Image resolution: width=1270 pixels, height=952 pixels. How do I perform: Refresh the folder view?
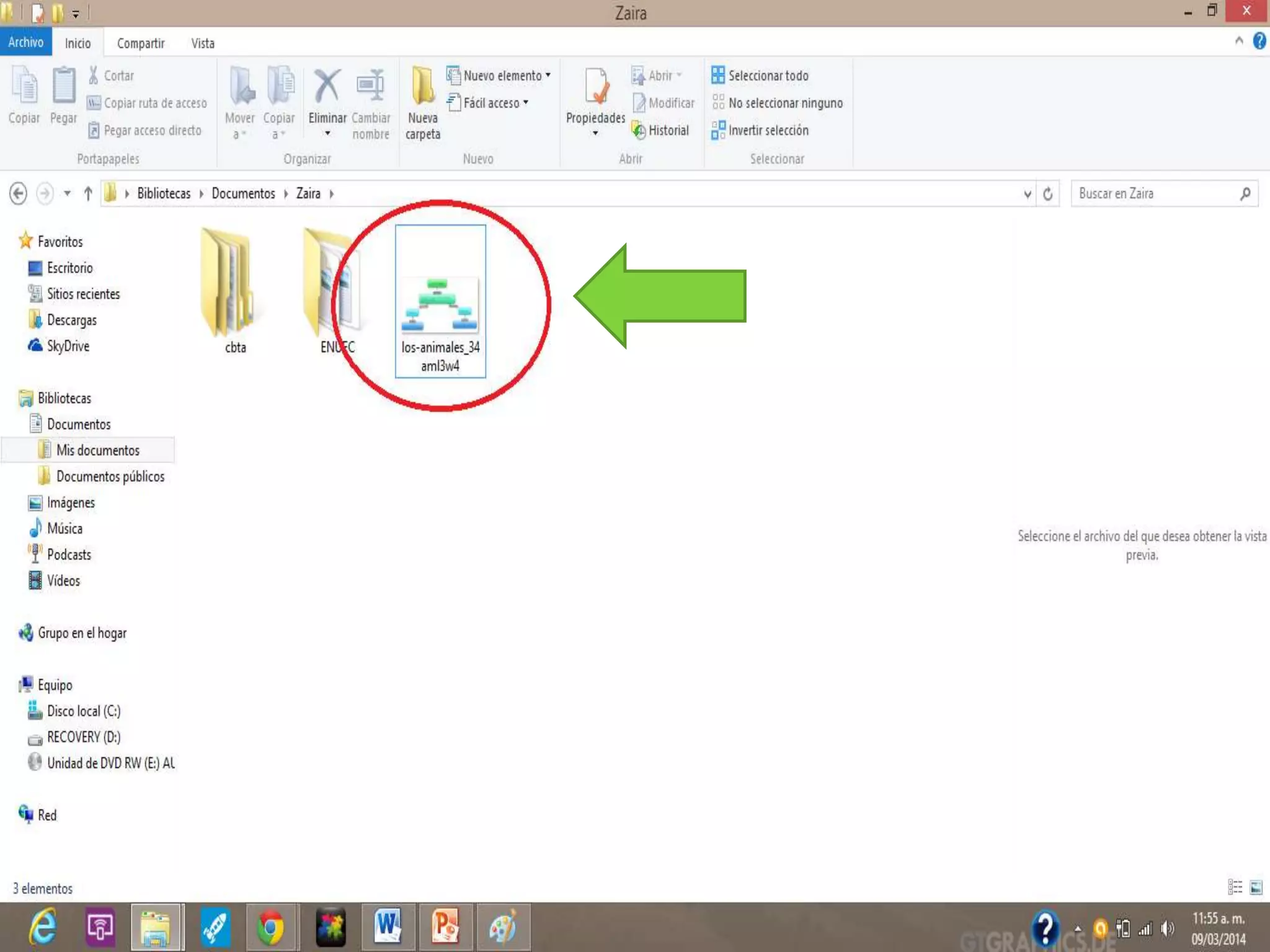point(1048,194)
